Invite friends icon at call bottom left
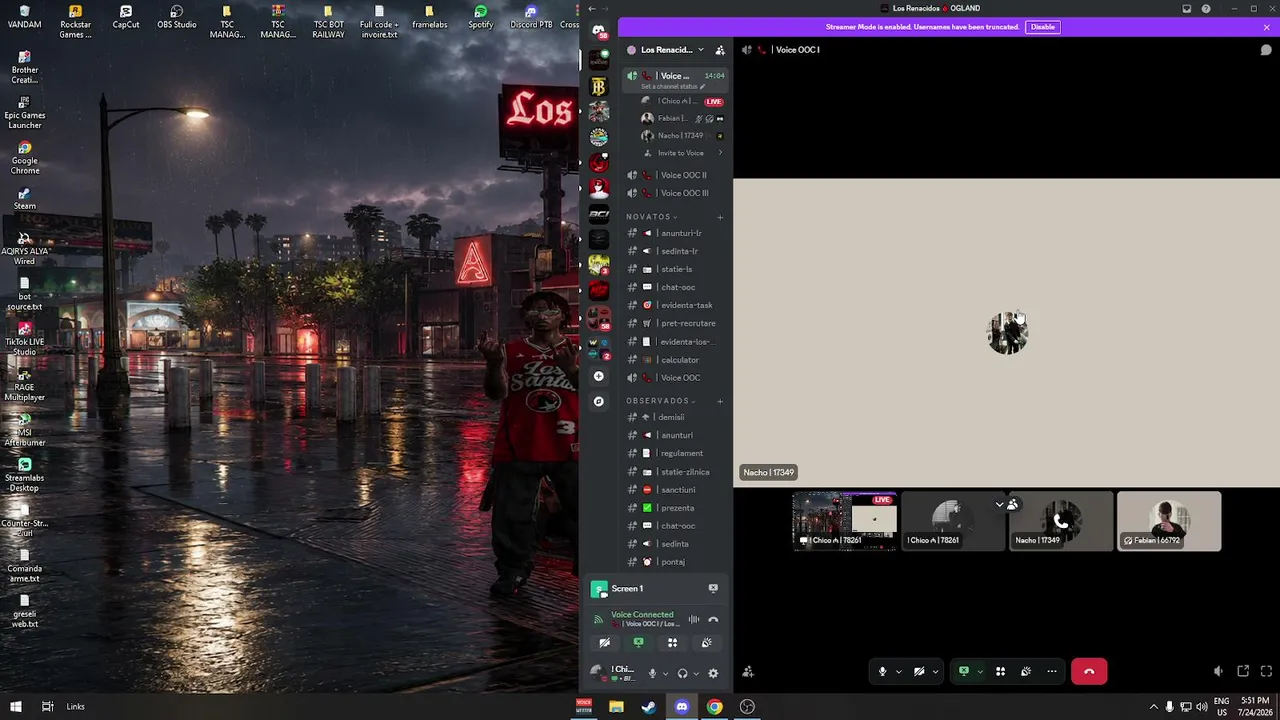The height and width of the screenshot is (720, 1280). (748, 672)
